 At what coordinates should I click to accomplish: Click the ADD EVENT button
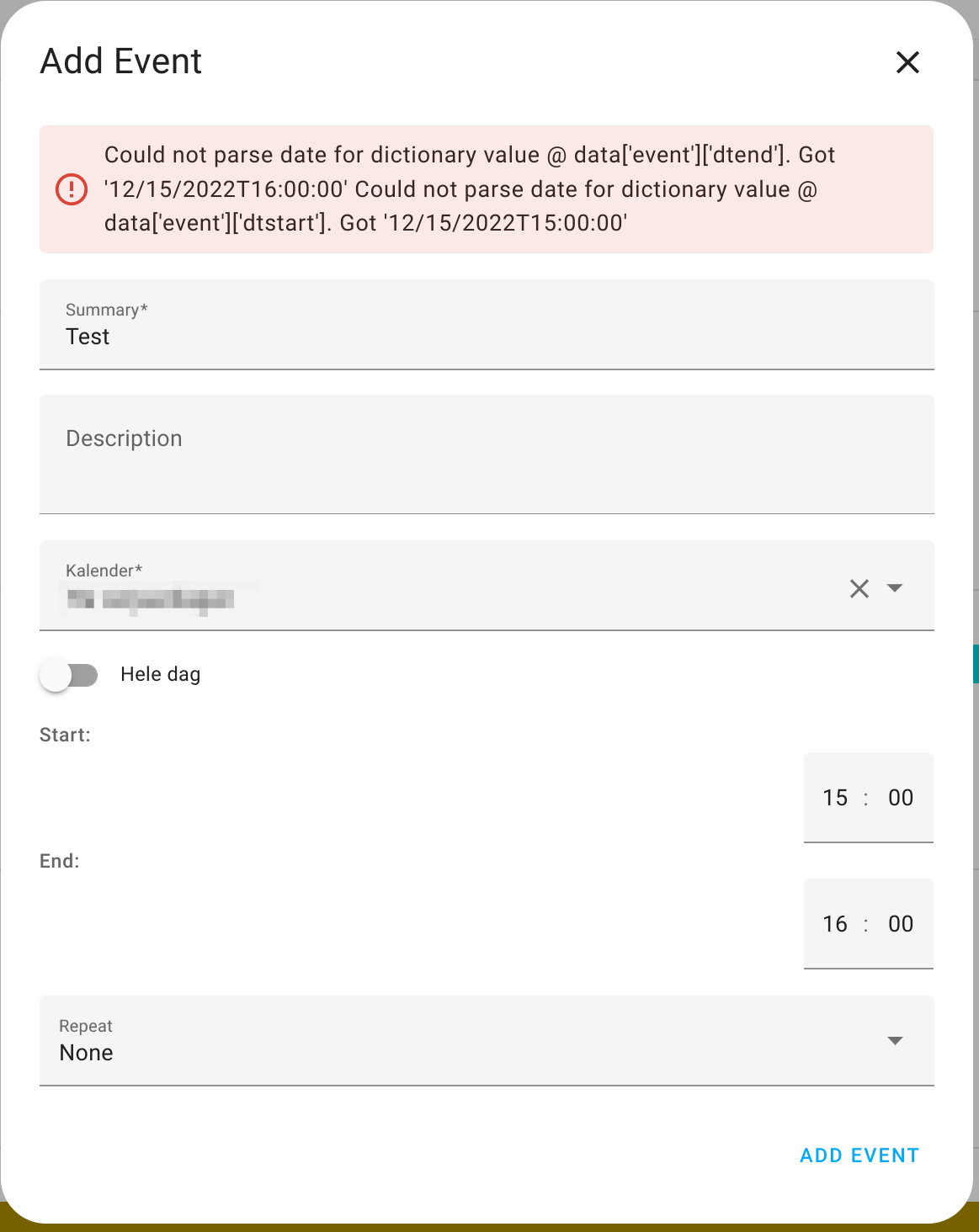tap(859, 1155)
